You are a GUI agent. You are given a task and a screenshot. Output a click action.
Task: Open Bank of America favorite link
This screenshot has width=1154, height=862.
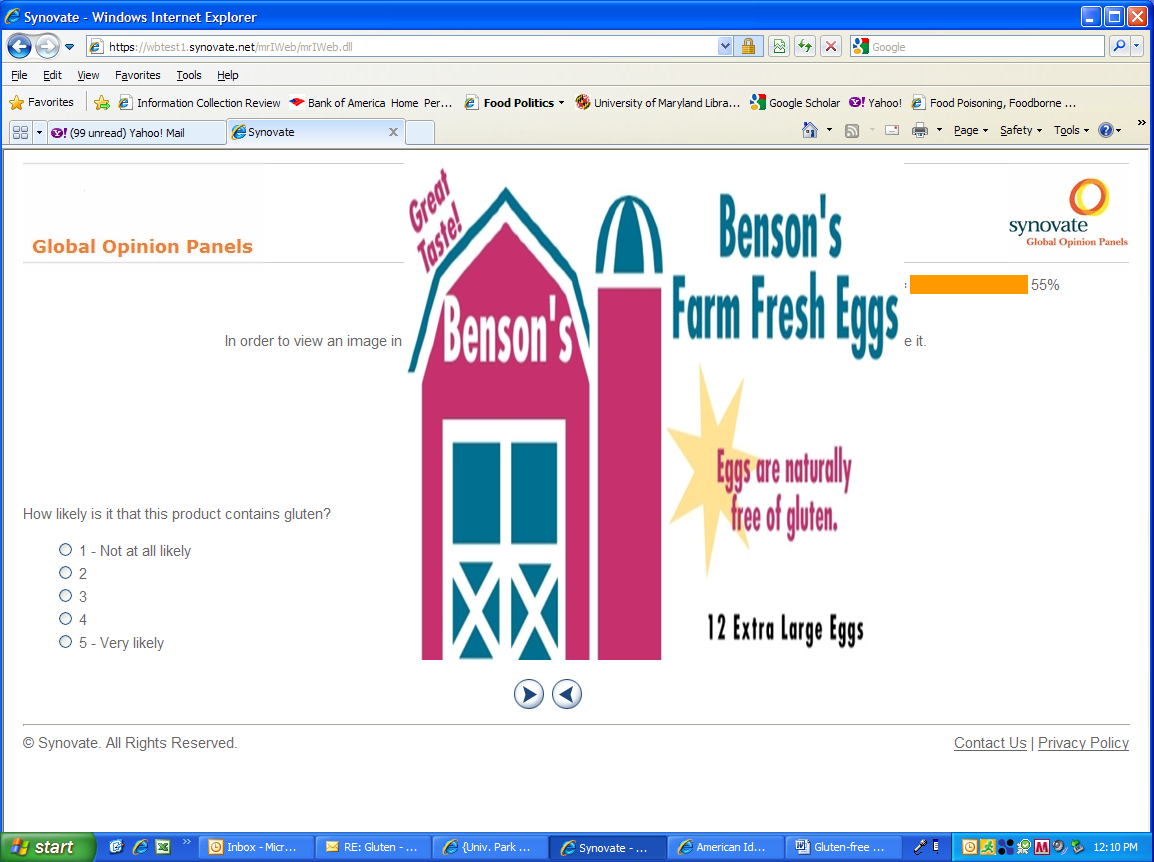372,103
